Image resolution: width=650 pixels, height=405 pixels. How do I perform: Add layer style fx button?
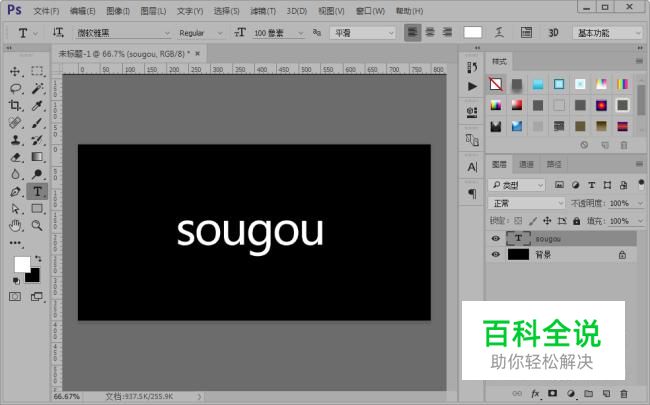pos(535,393)
